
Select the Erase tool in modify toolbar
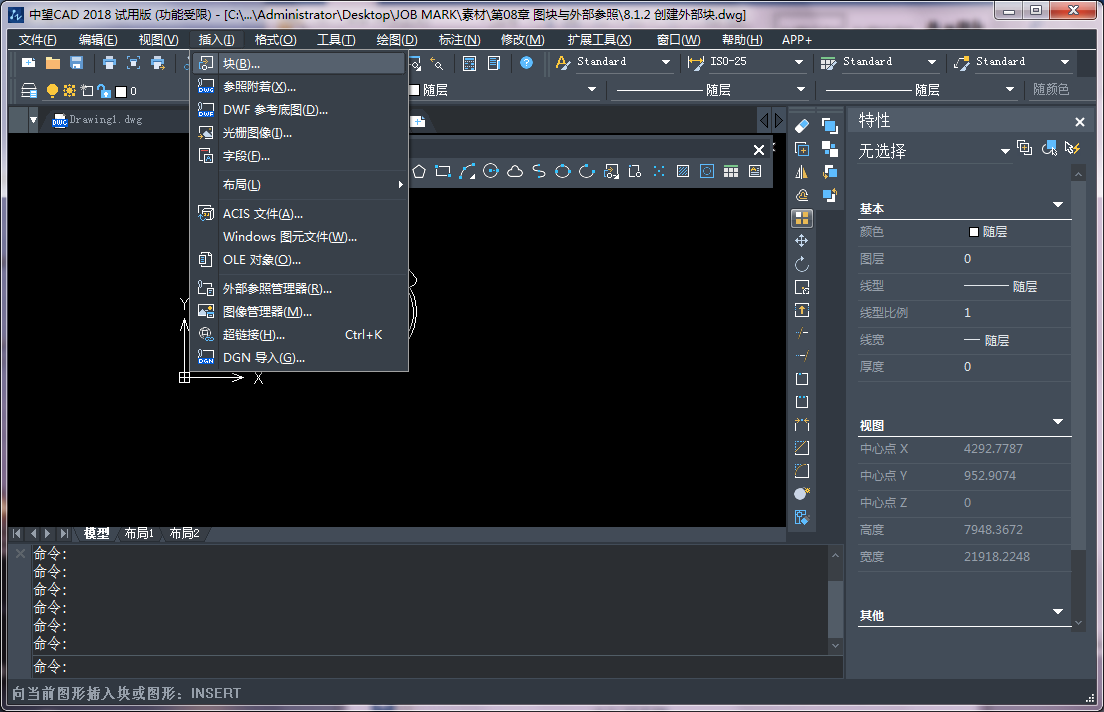pos(802,126)
